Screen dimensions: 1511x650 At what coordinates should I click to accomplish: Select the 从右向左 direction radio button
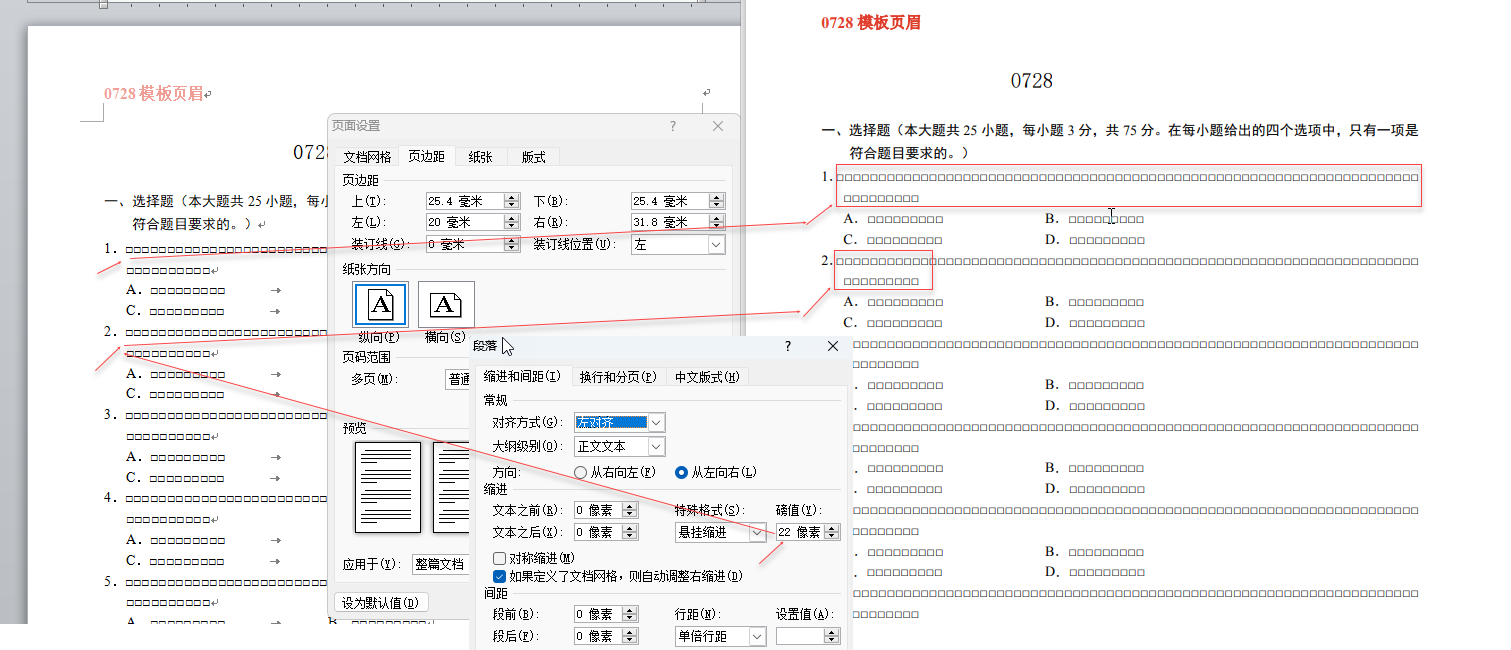pos(581,472)
